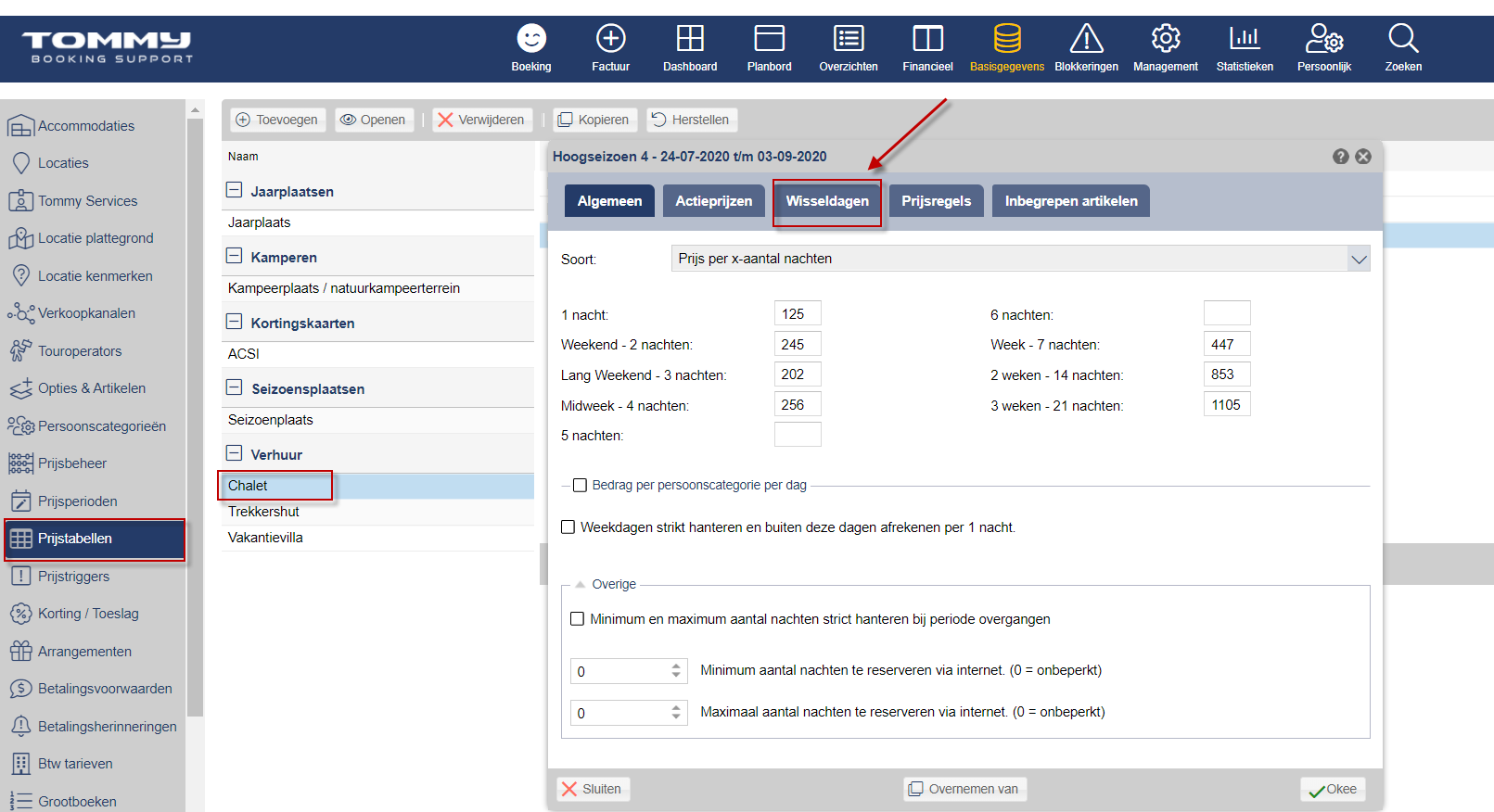Open the Soort dropdown
The width and height of the screenshot is (1494, 812).
pyautogui.click(x=1020, y=259)
